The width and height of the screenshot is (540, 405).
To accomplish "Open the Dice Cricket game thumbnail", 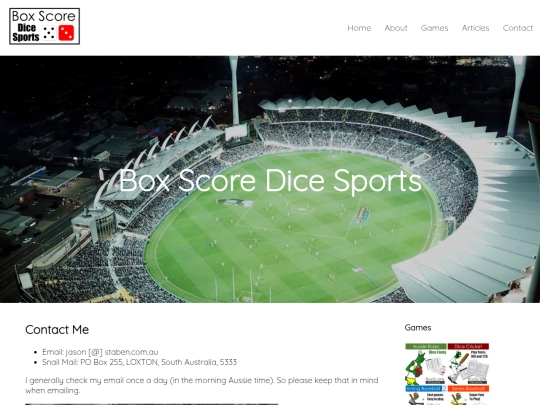I will tap(468, 364).
